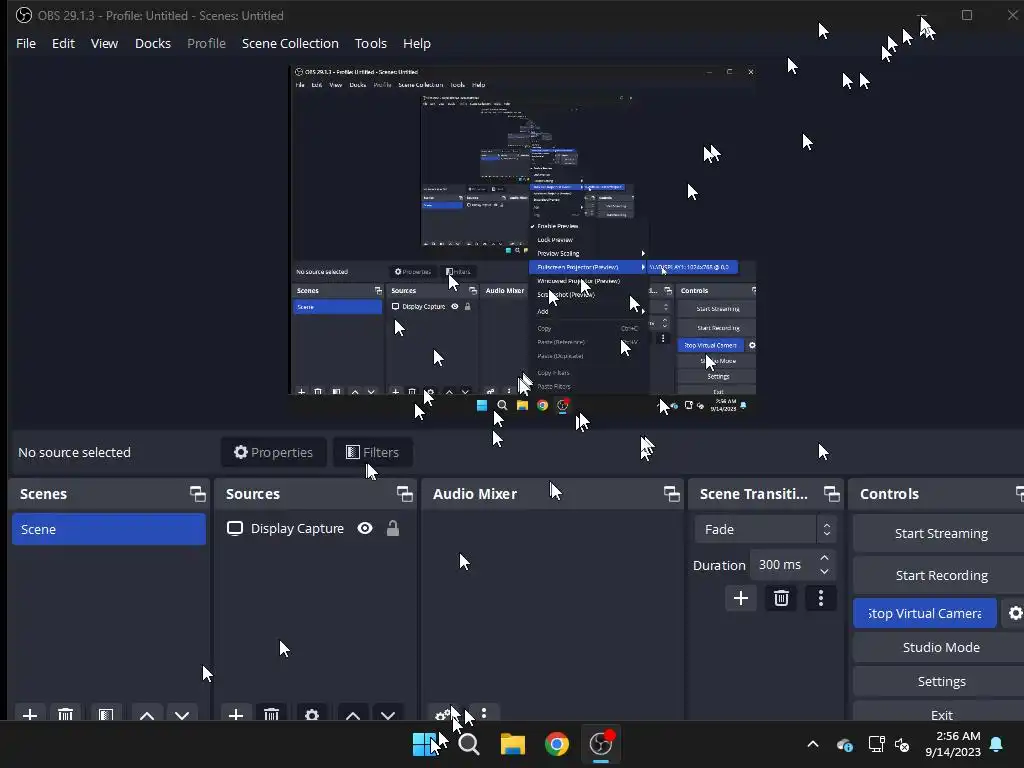1024x768 pixels.
Task: Open the clock showing 2:56 AM
Action: (953, 744)
